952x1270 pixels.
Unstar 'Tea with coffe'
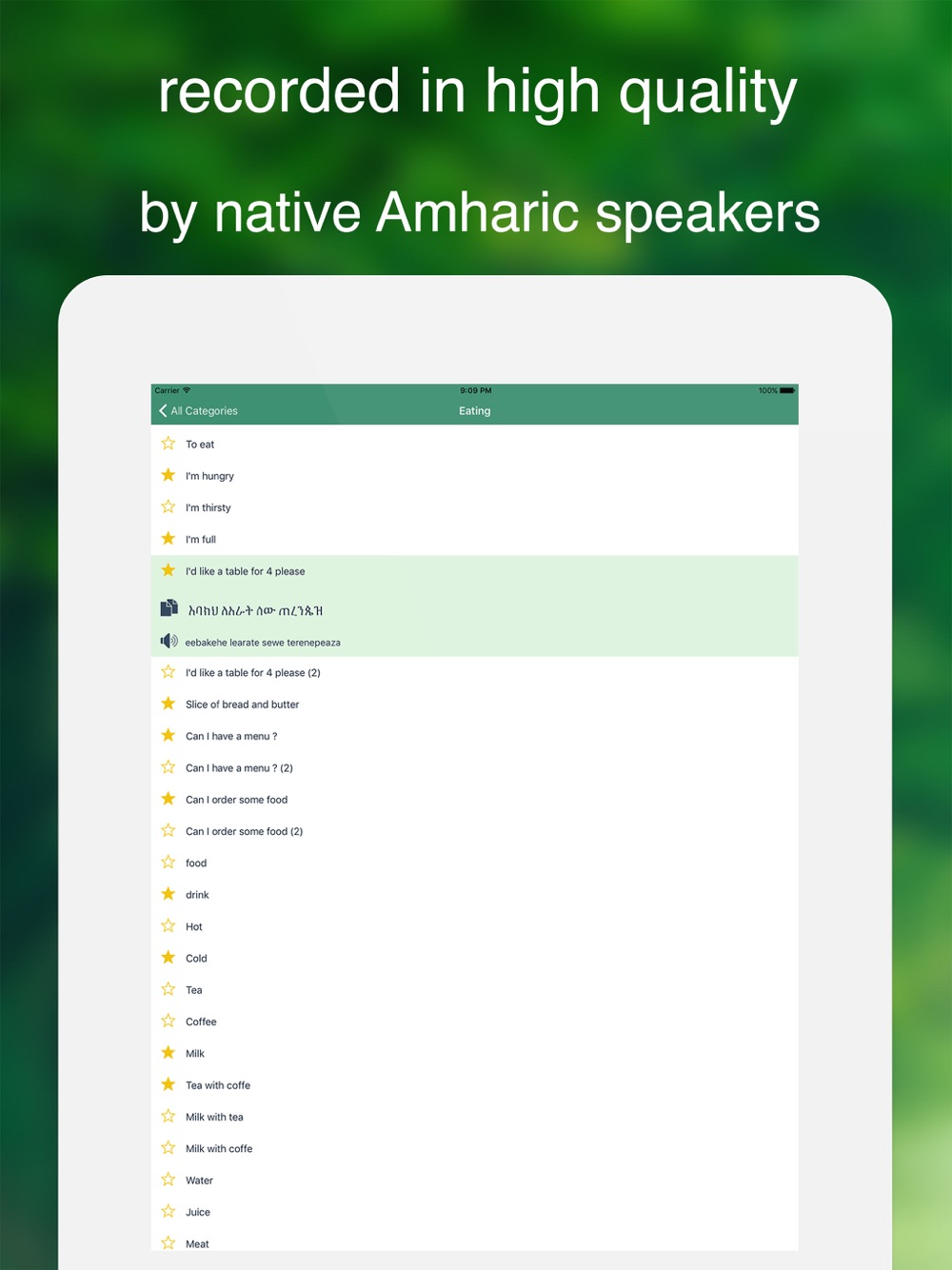coord(169,1084)
